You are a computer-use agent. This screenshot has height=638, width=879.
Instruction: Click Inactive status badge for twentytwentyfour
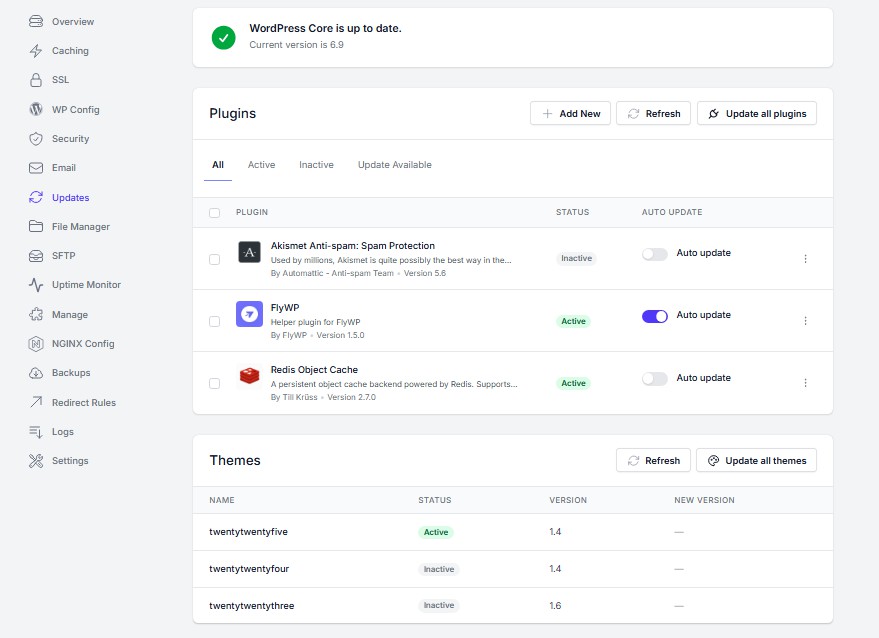click(x=439, y=569)
